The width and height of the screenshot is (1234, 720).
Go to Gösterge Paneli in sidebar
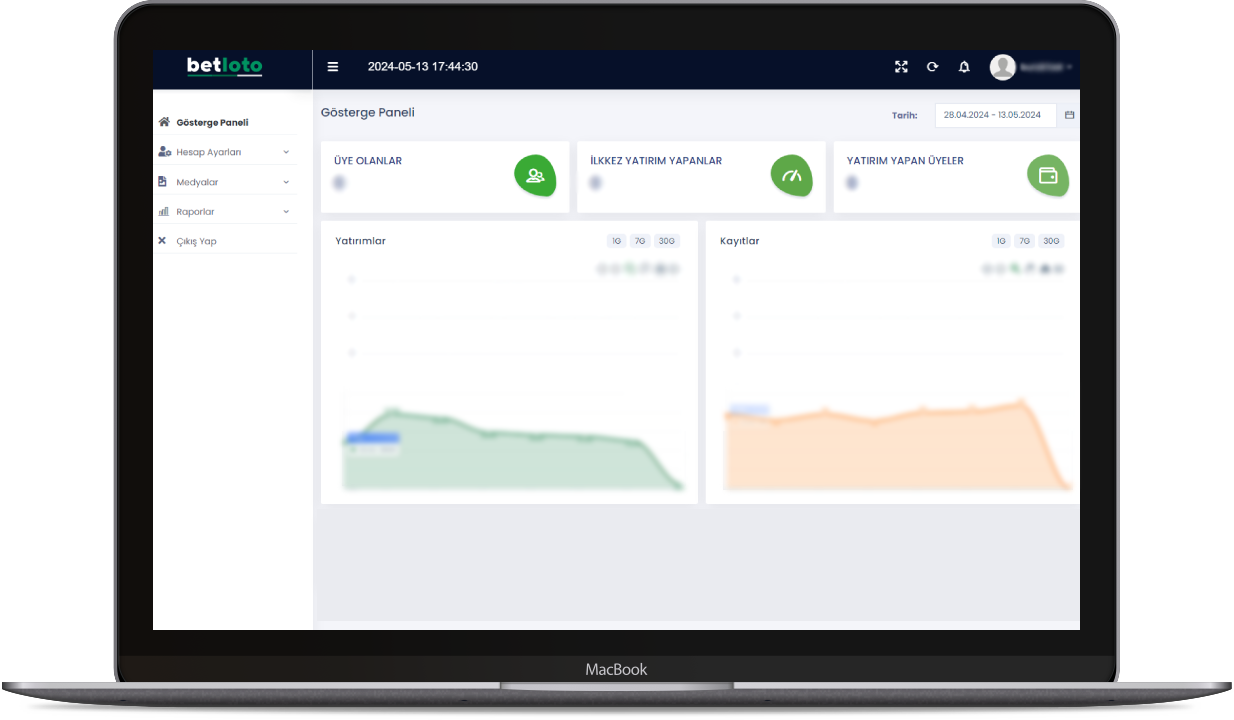211,123
